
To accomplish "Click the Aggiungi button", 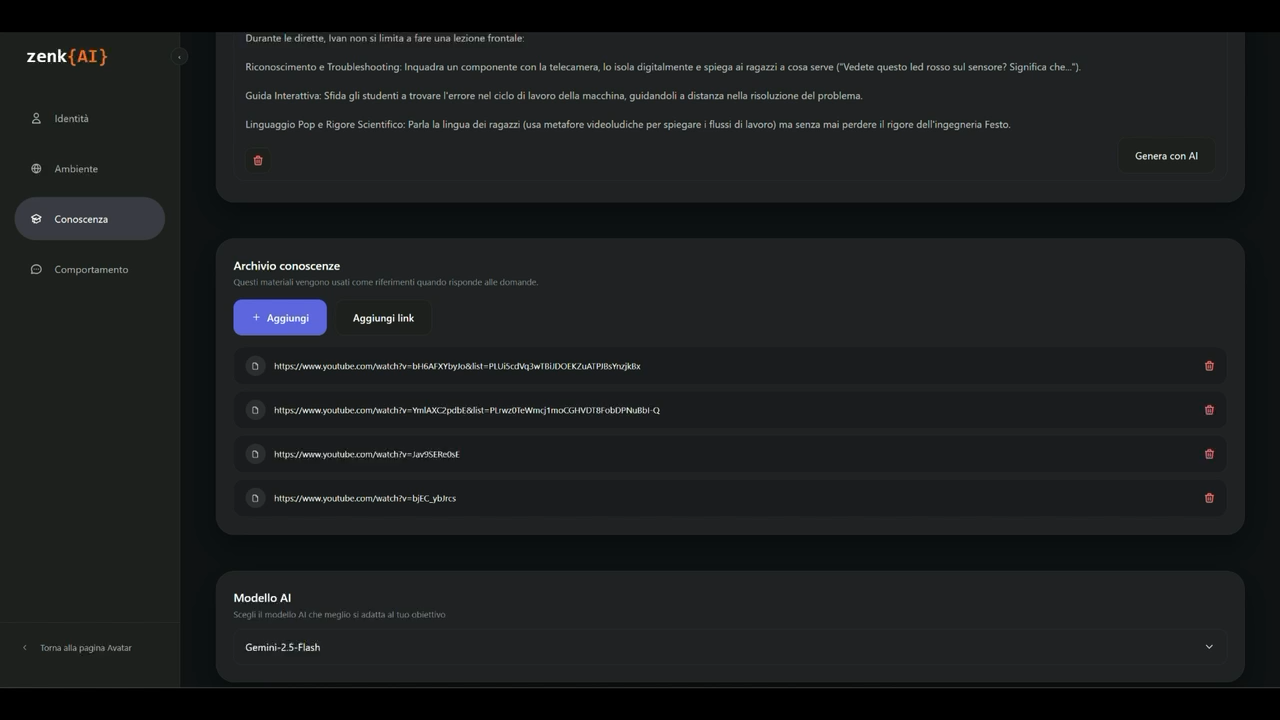I will (280, 318).
